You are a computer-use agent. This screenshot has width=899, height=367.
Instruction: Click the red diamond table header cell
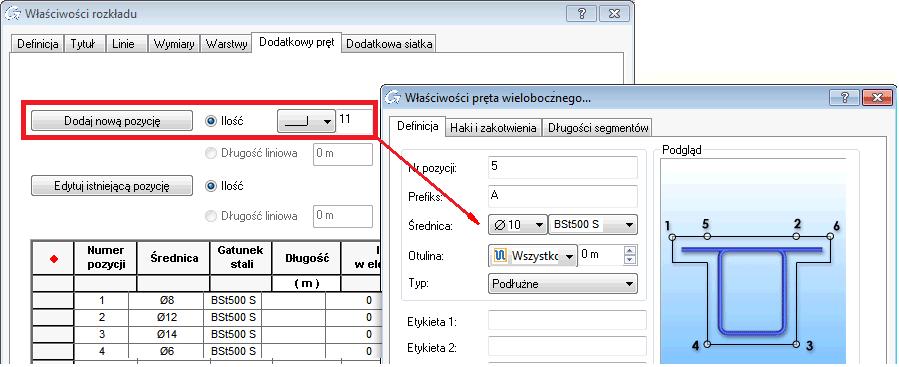(x=53, y=259)
